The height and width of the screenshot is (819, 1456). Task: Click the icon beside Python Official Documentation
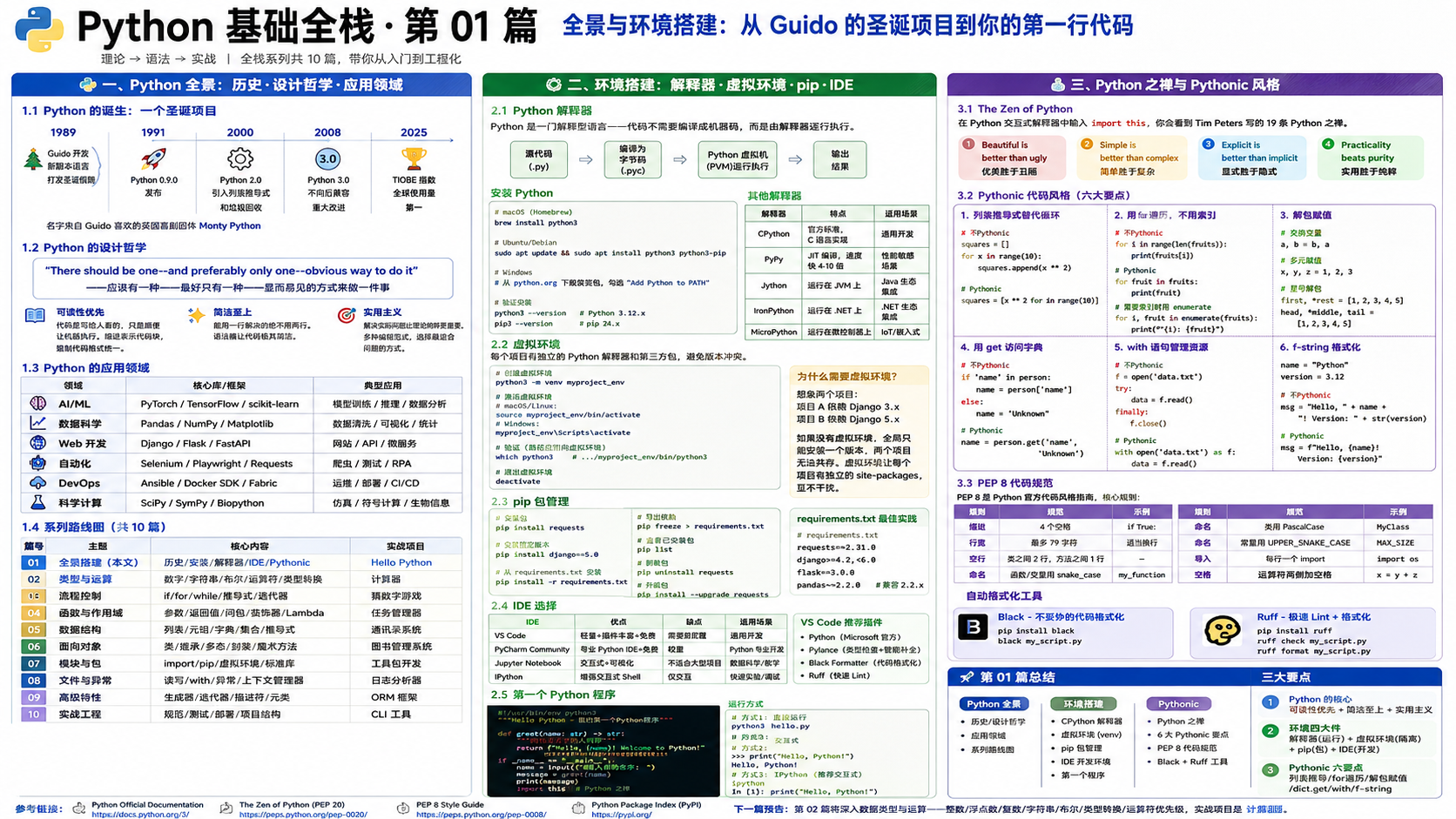pyautogui.click(x=79, y=809)
